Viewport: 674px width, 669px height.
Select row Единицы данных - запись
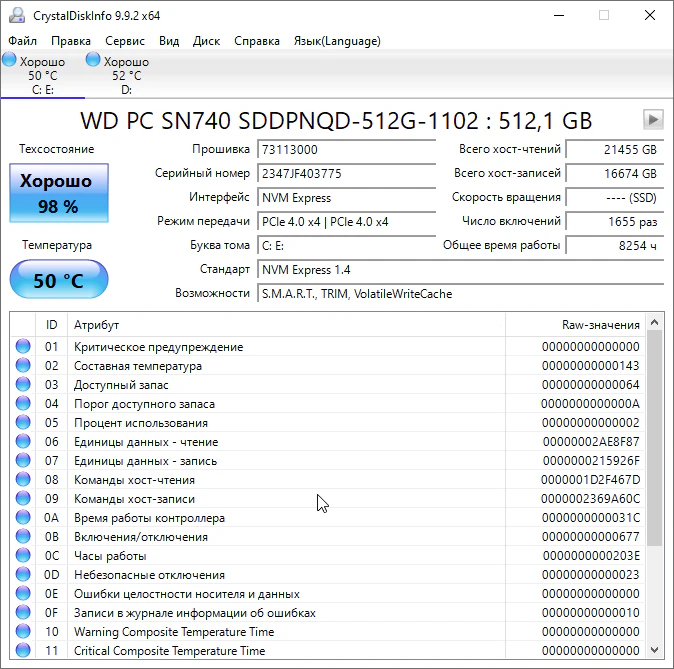point(328,460)
